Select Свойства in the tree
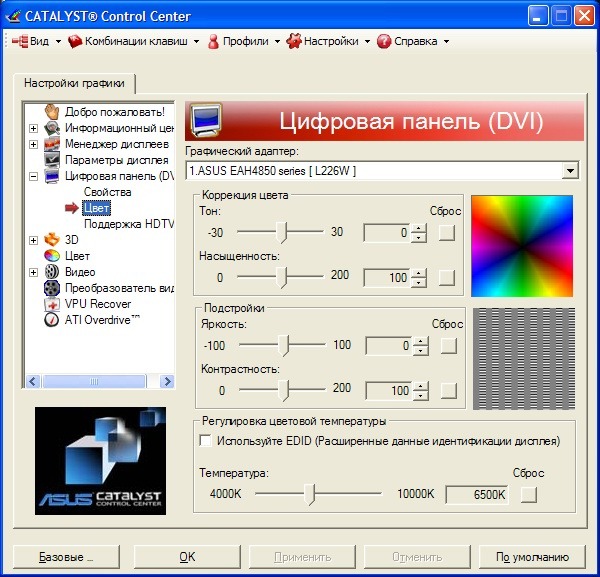600x577 pixels. [108, 192]
